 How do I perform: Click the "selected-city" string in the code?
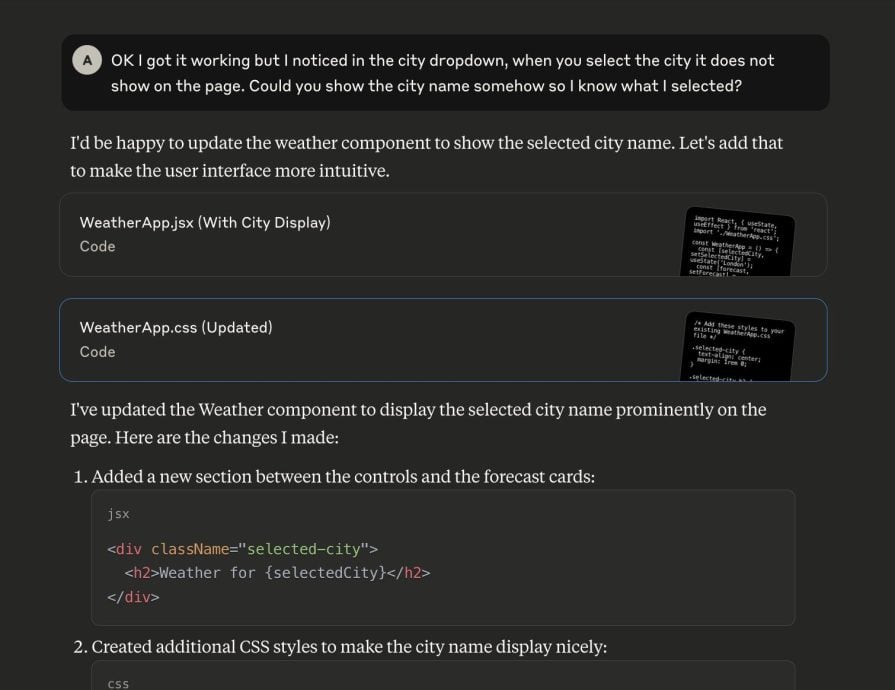tap(304, 549)
